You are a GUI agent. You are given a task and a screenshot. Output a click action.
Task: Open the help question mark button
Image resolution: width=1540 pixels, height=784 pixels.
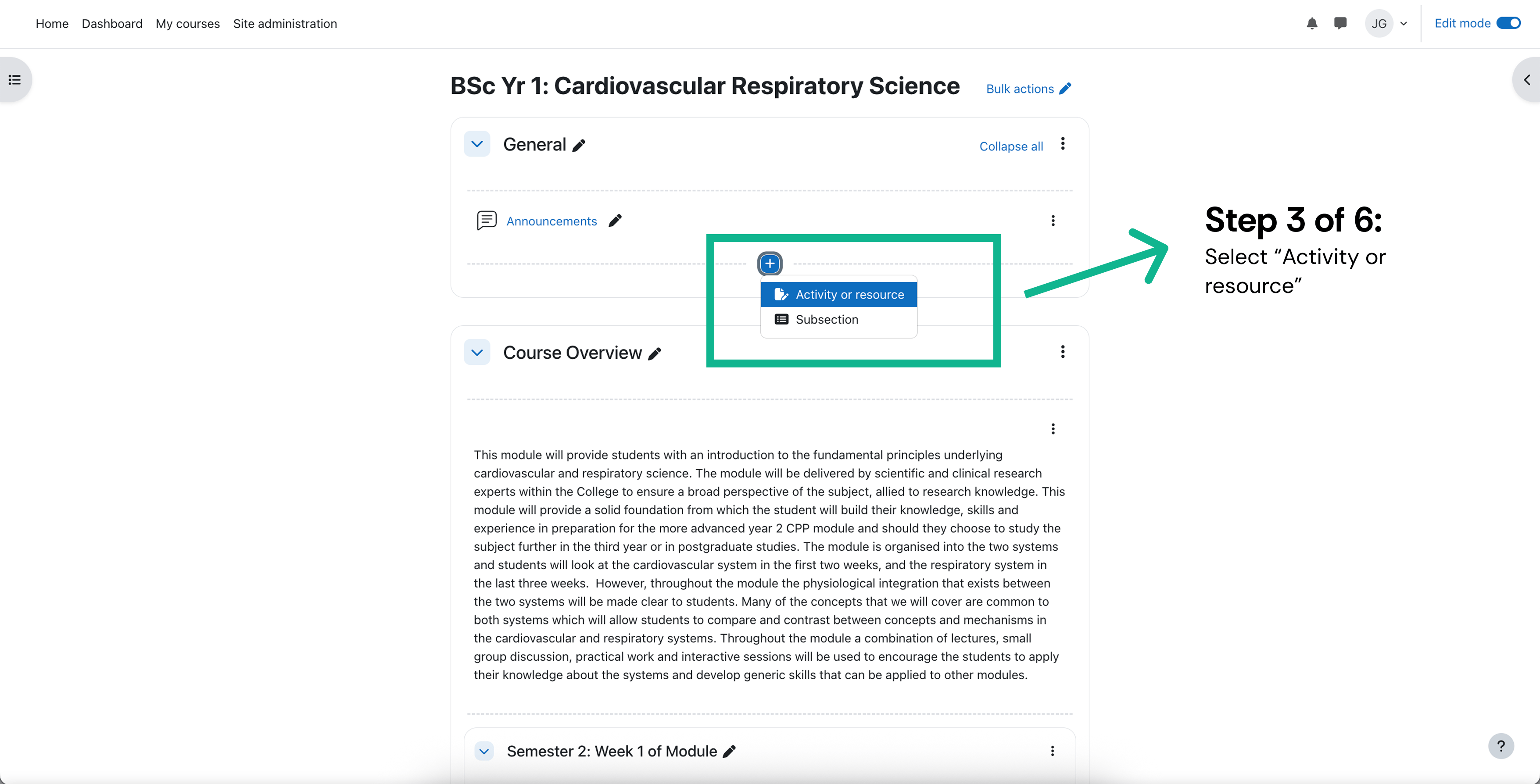1501,746
